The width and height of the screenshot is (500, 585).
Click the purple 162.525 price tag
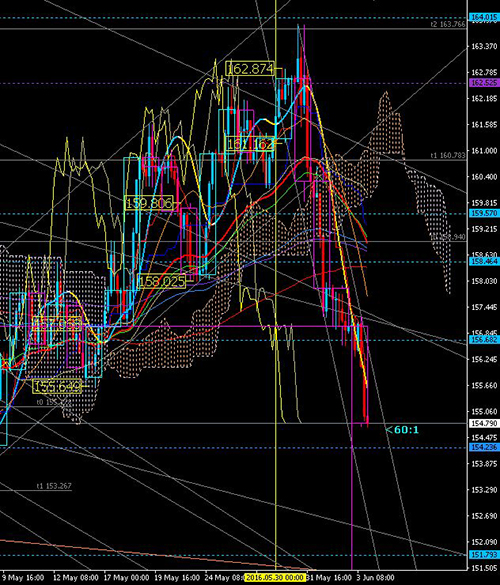pos(484,82)
